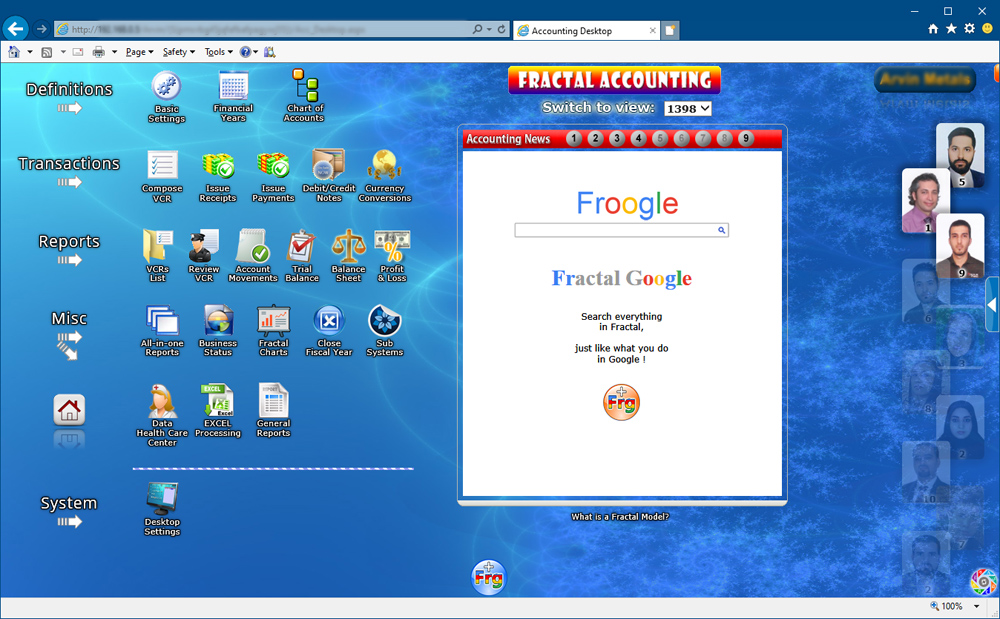Image resolution: width=1000 pixels, height=619 pixels.
Task: Open the zoom level 100% dropdown arrow
Action: click(976, 606)
